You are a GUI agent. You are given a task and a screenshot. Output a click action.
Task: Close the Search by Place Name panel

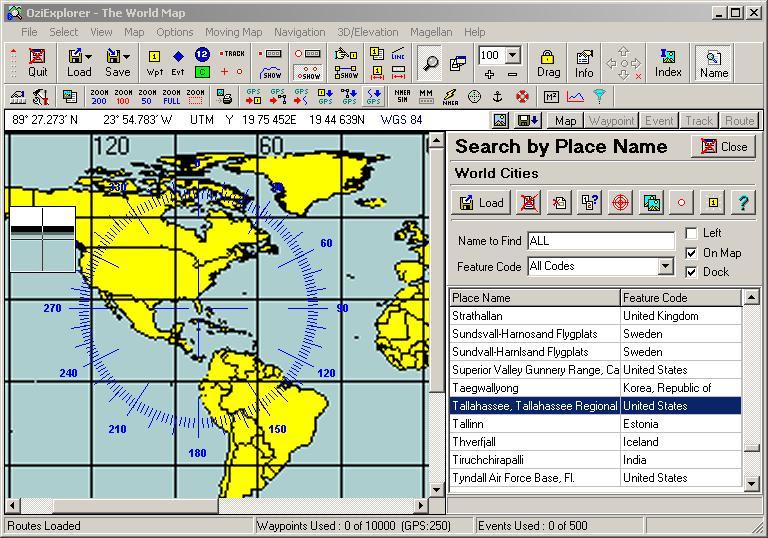723,146
